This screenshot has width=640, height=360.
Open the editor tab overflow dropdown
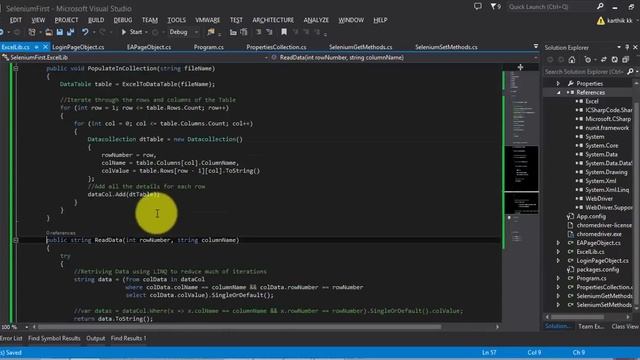pos(536,47)
